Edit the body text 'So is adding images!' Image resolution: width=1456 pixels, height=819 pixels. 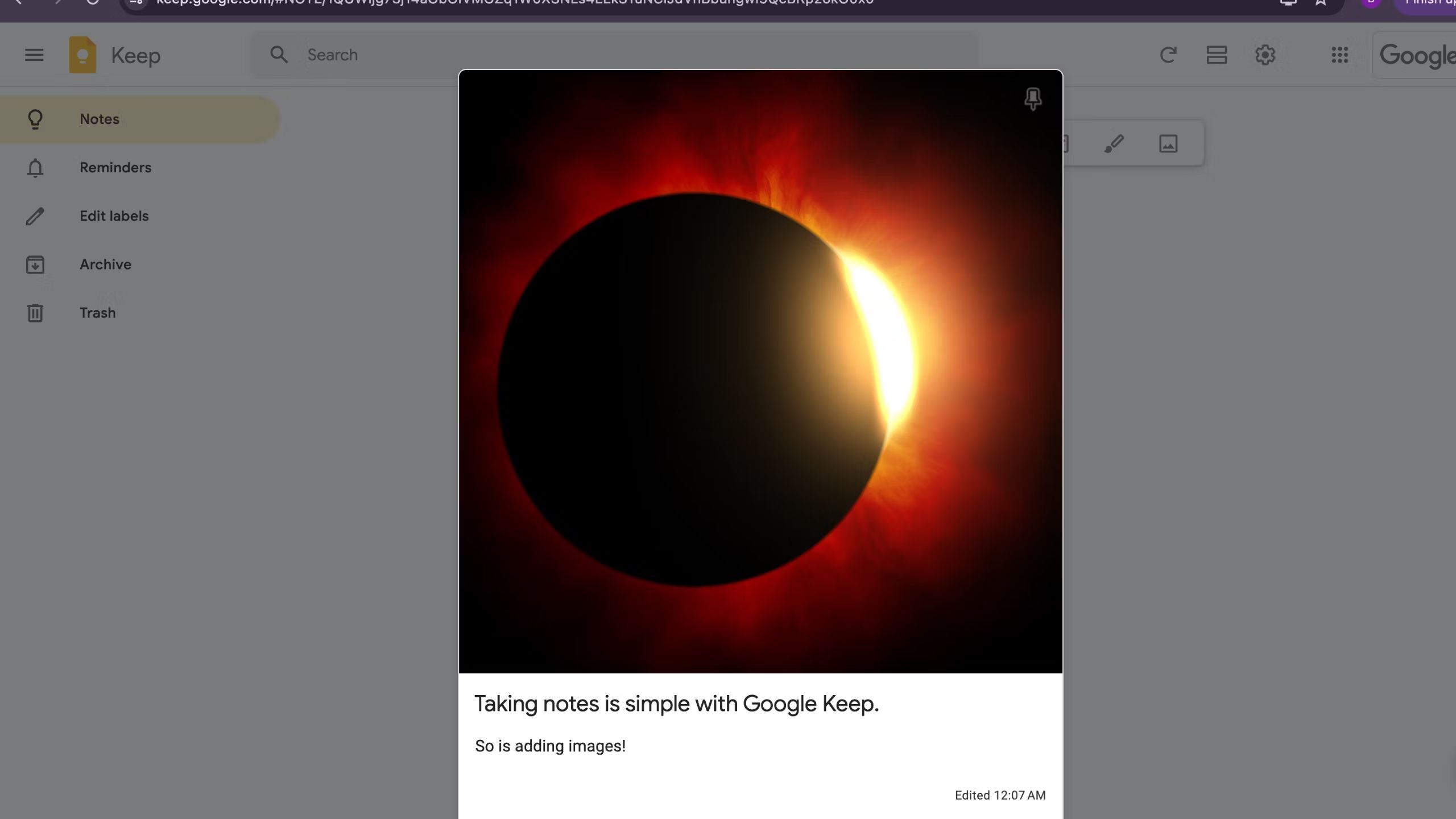tap(550, 746)
